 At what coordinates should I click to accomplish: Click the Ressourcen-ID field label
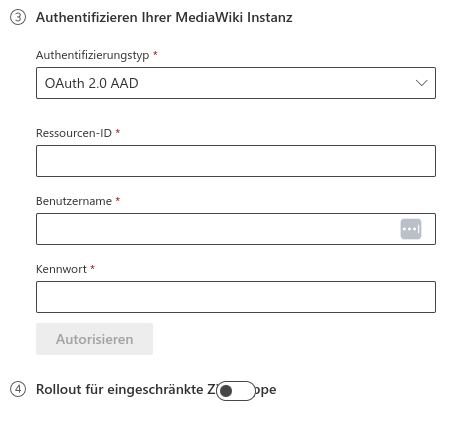(74, 133)
